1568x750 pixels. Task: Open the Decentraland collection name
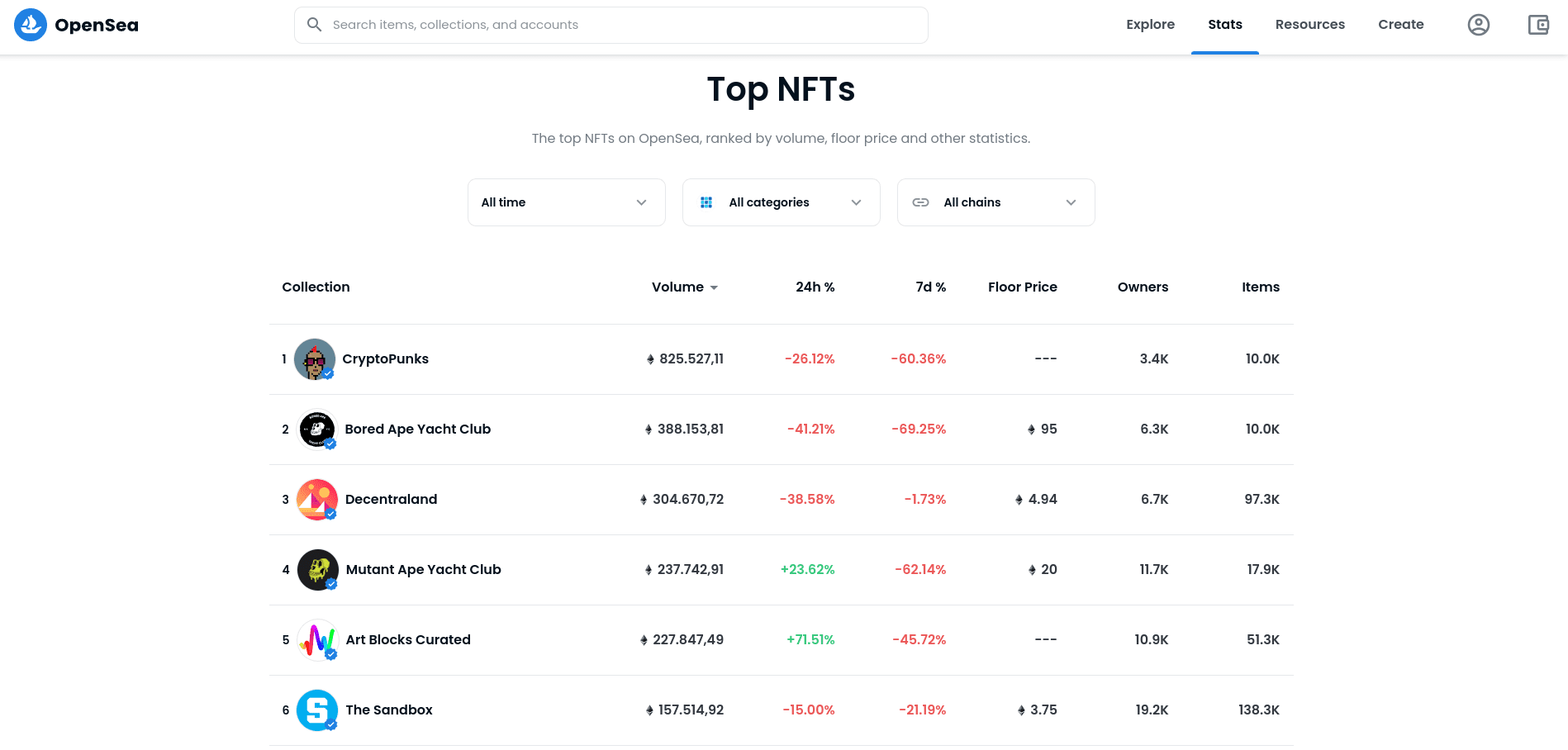pyautogui.click(x=391, y=500)
